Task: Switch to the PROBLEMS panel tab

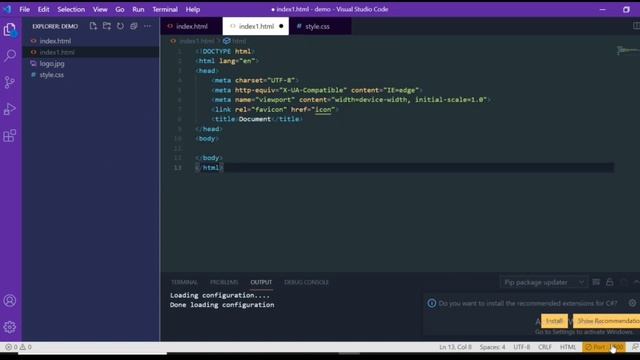Action: 224,282
